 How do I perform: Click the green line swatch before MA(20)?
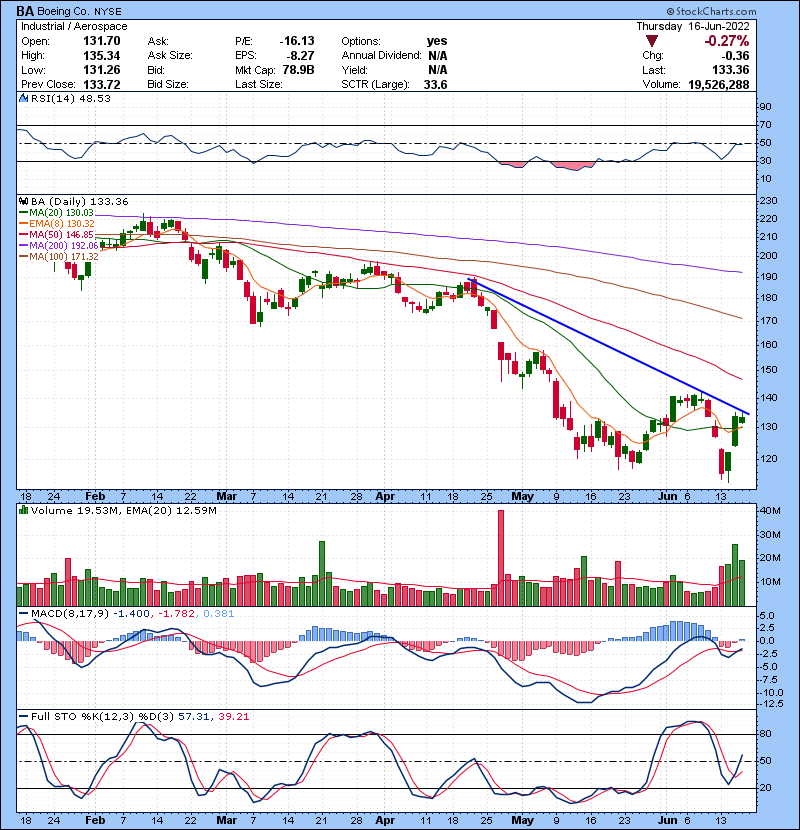pyautogui.click(x=23, y=213)
